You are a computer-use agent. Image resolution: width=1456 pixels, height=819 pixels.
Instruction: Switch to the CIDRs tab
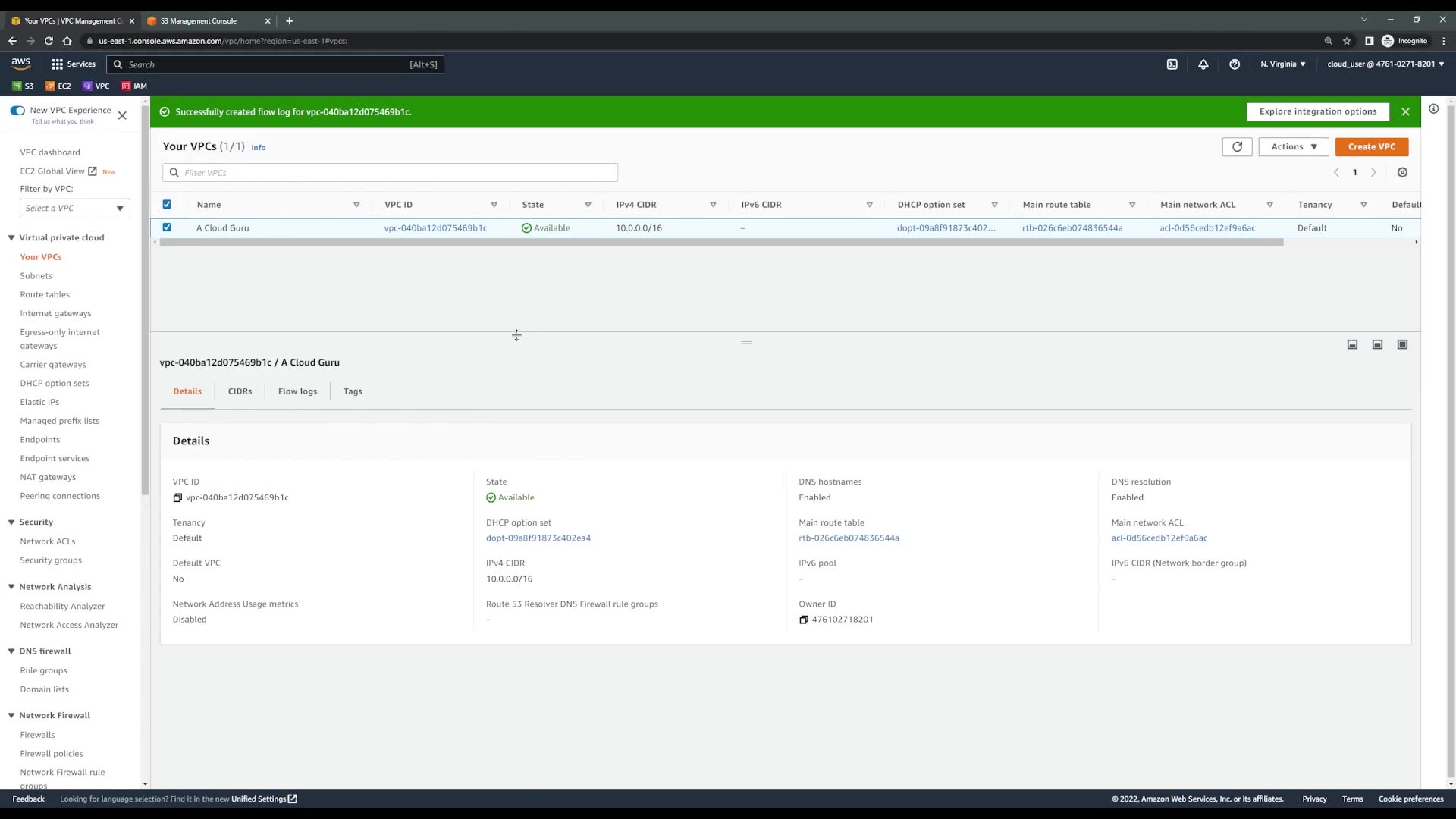[x=240, y=391]
